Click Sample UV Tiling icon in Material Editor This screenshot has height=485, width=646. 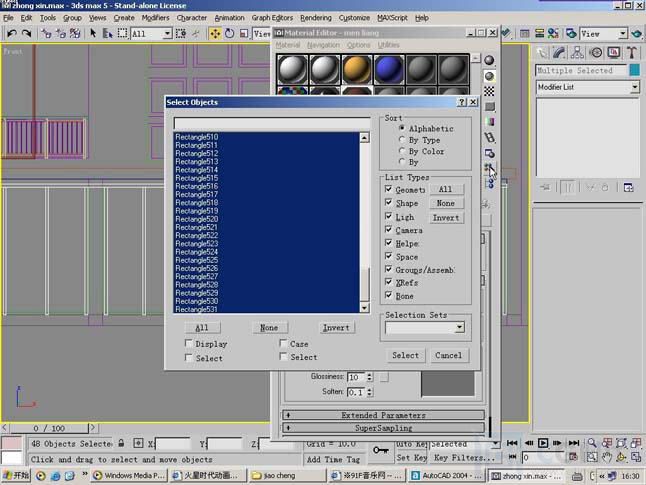489,107
